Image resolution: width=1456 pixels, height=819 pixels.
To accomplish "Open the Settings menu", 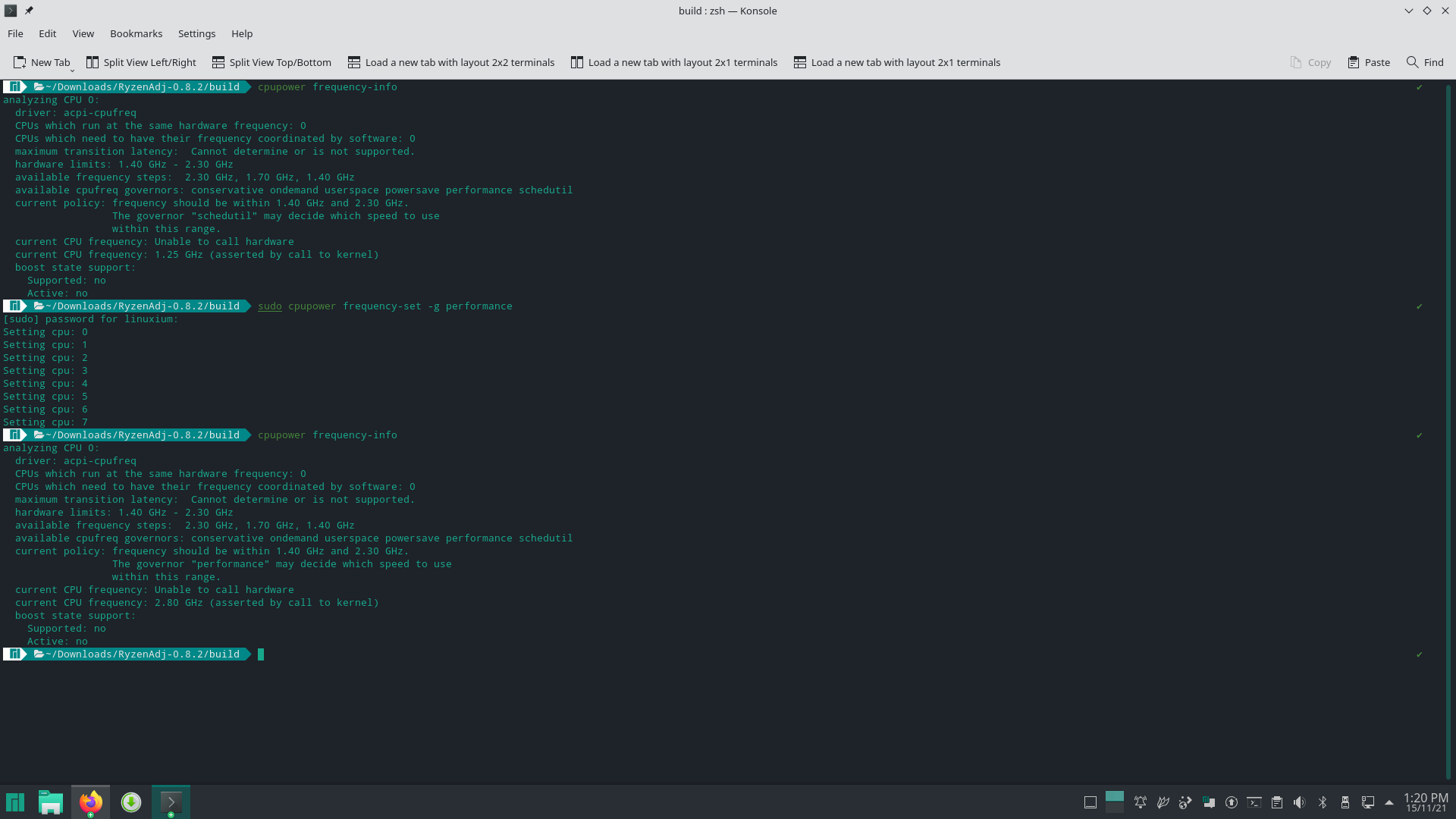I will click(196, 33).
